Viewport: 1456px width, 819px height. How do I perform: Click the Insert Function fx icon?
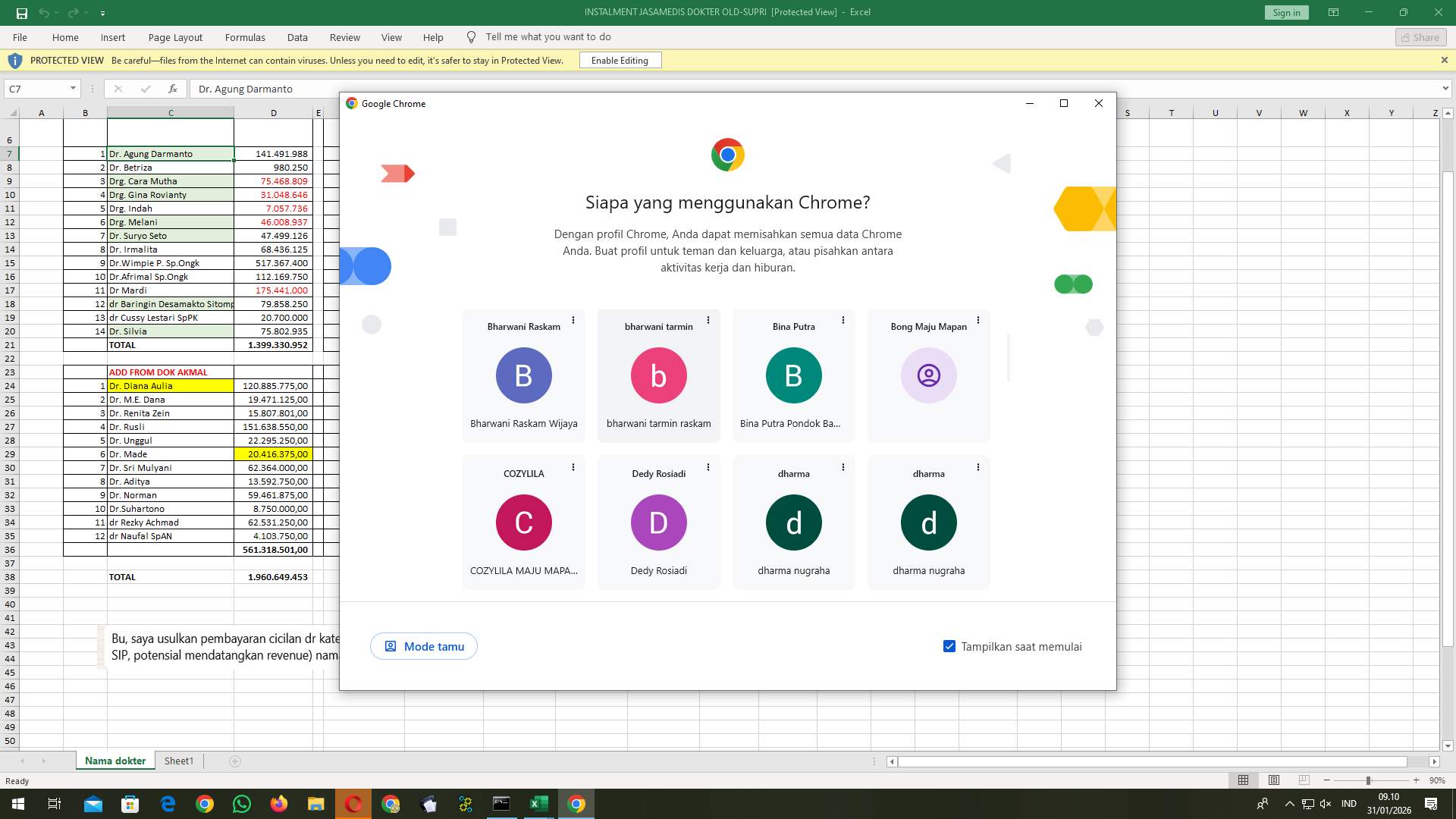coord(173,89)
